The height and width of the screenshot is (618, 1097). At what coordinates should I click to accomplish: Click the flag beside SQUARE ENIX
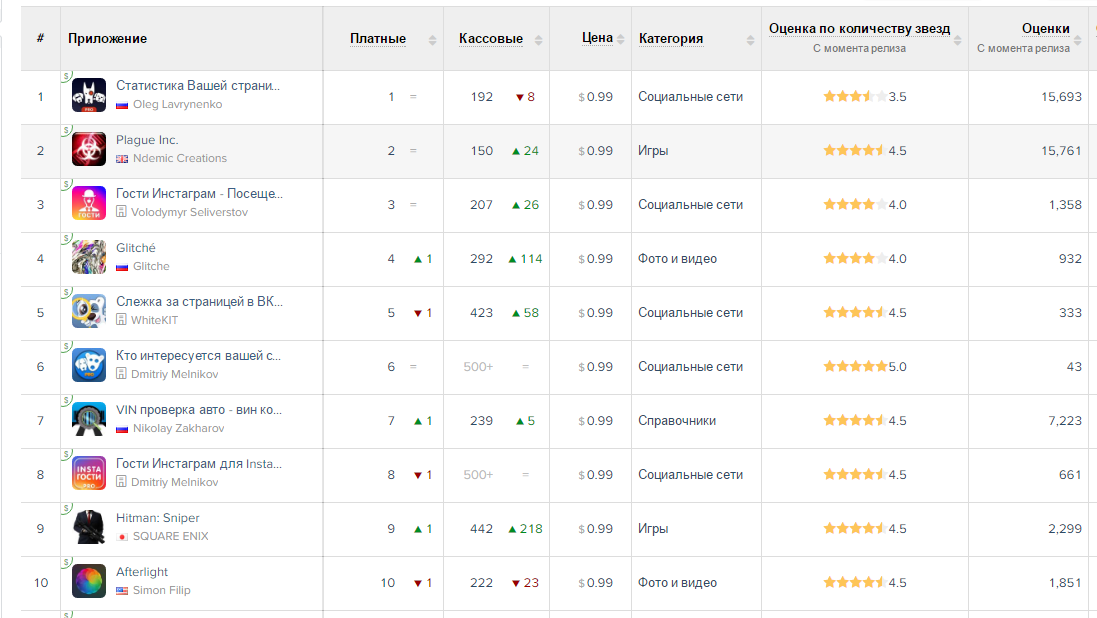122,537
